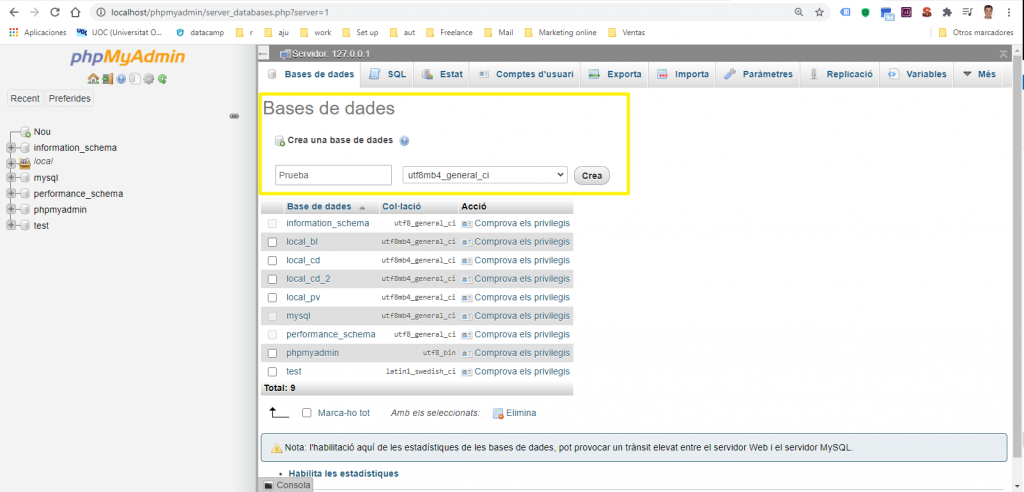Open the Paràmetres tab
The height and width of the screenshot is (492, 1024).
[x=759, y=74]
